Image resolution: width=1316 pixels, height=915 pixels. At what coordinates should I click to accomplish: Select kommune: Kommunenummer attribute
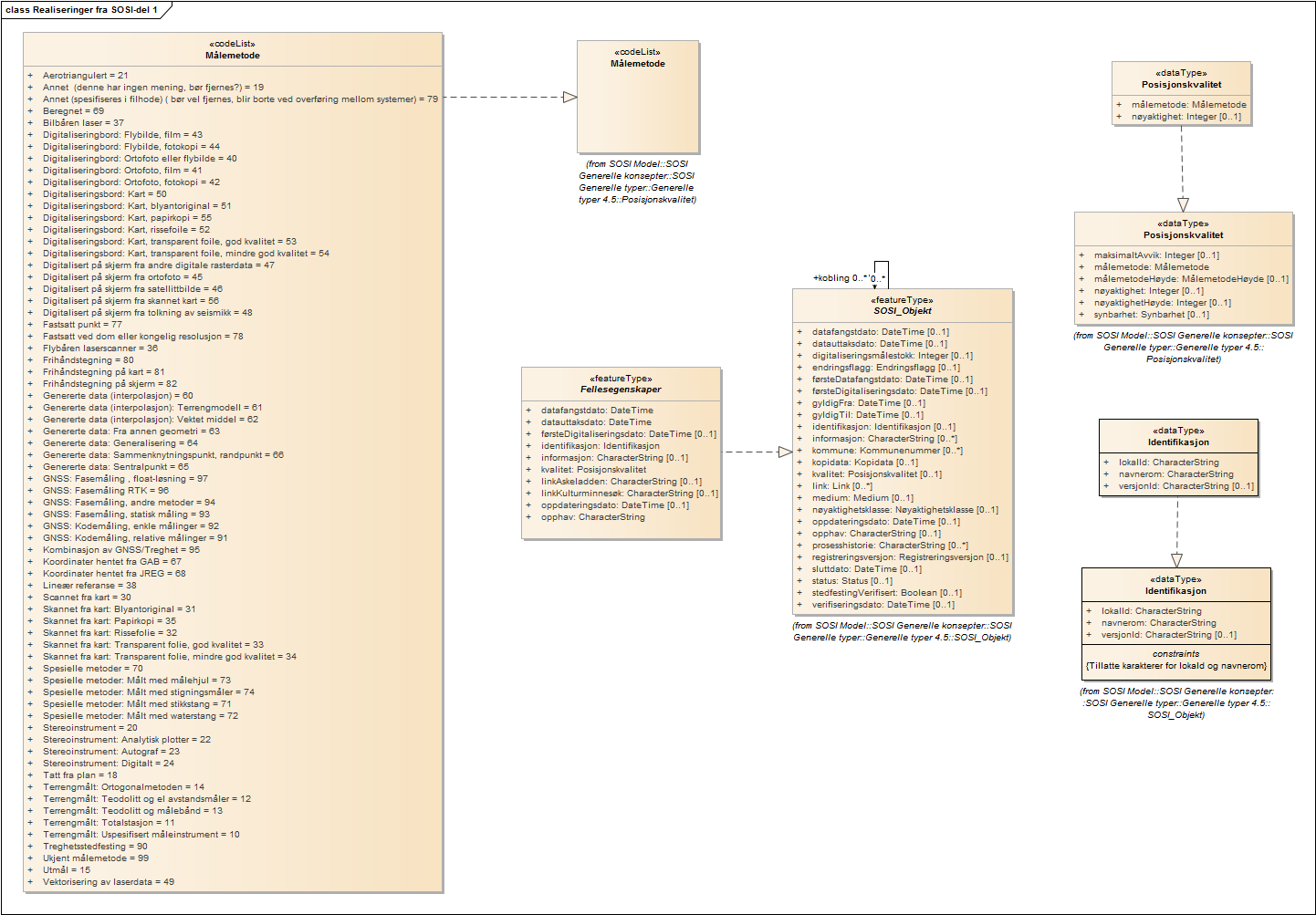(x=888, y=451)
